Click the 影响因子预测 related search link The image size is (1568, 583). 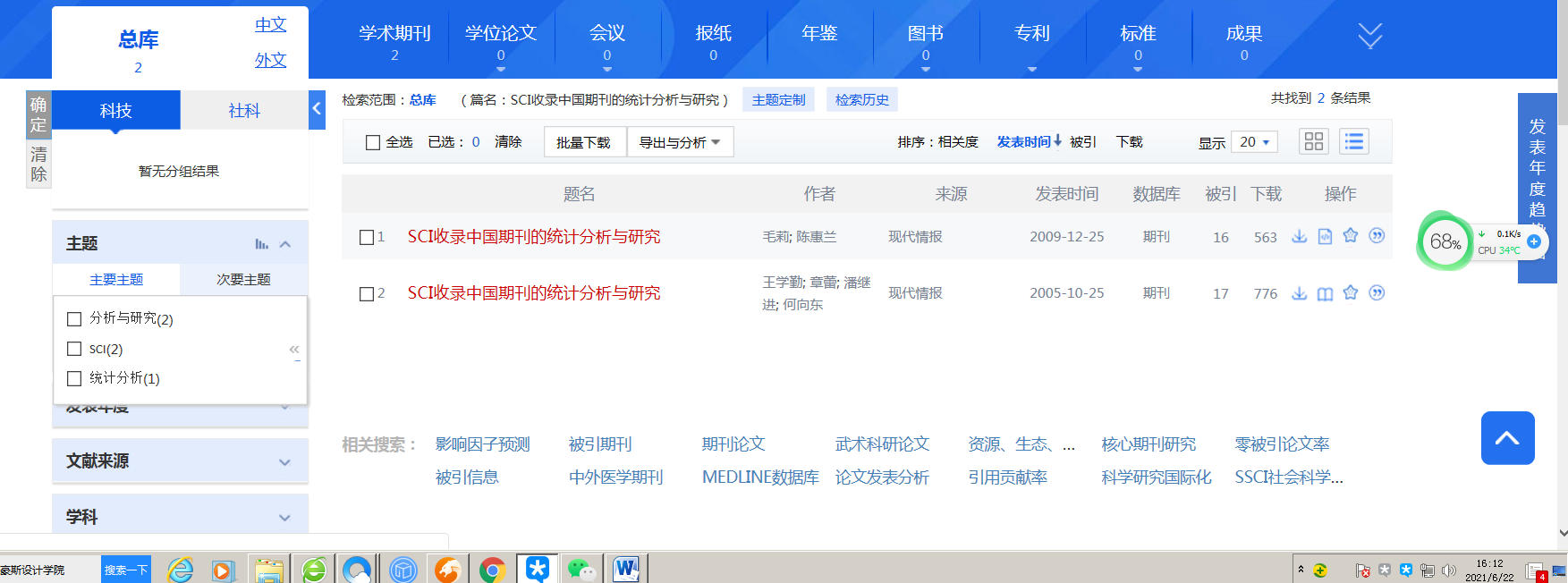click(x=482, y=444)
